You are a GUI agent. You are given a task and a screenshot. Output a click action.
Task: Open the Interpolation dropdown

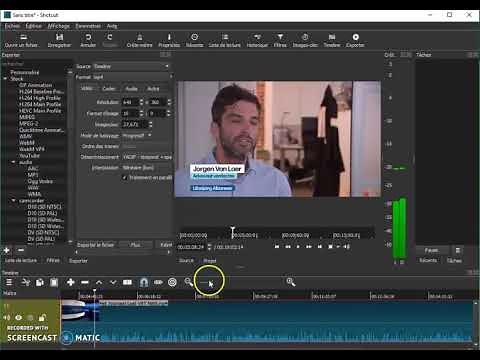(x=147, y=168)
